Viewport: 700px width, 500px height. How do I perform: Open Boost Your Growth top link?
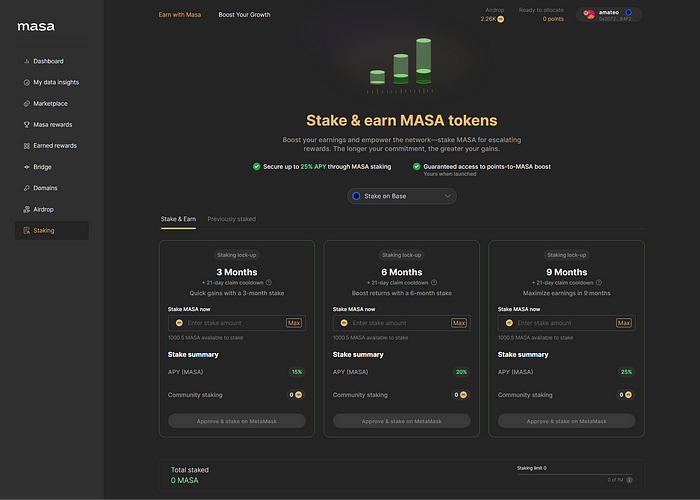[244, 15]
